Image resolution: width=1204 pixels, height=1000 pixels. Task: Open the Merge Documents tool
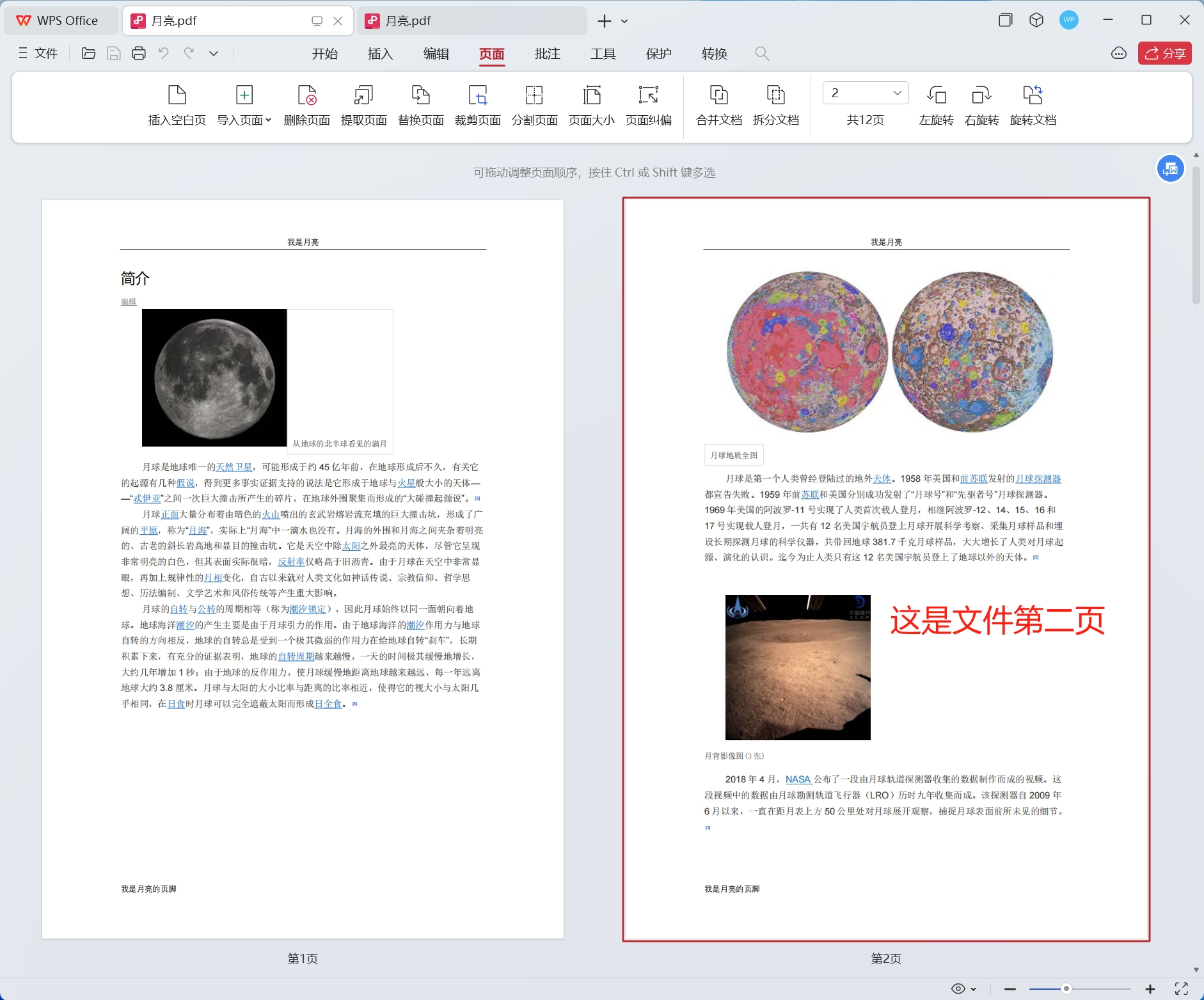click(x=718, y=95)
